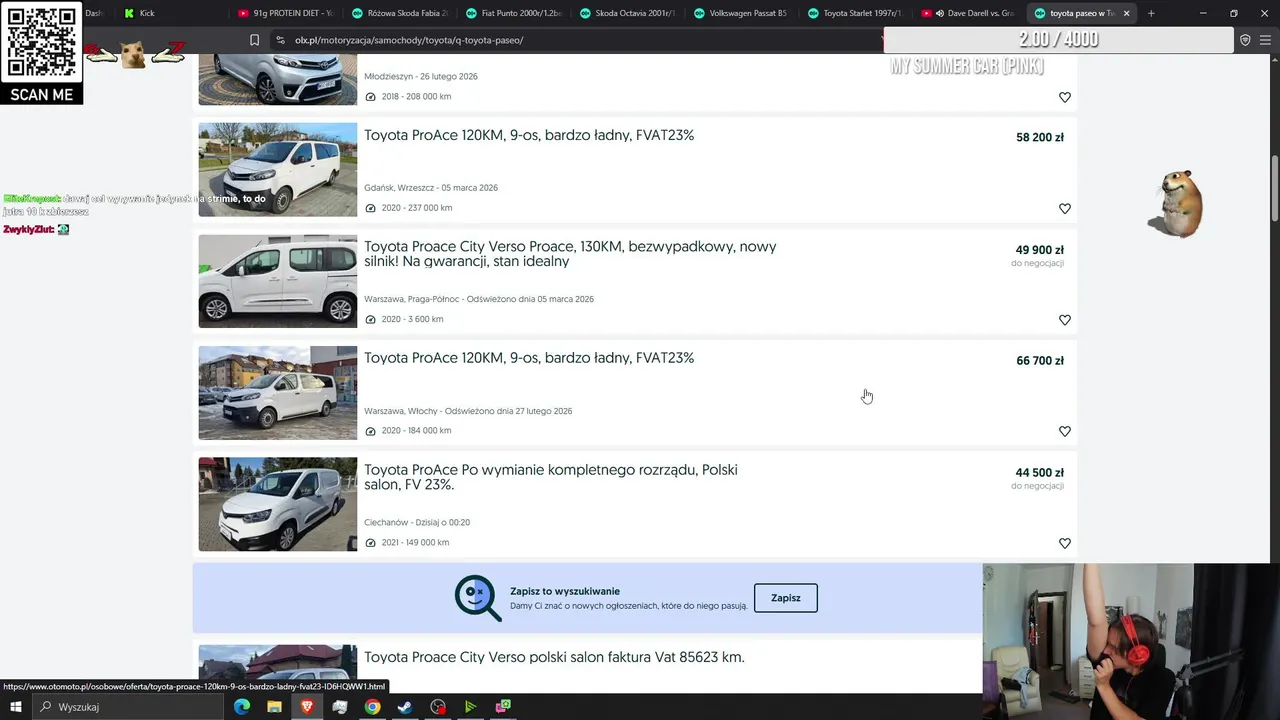This screenshot has width=1280, height=720.
Task: Open Steam from the taskbar
Action: tap(405, 707)
